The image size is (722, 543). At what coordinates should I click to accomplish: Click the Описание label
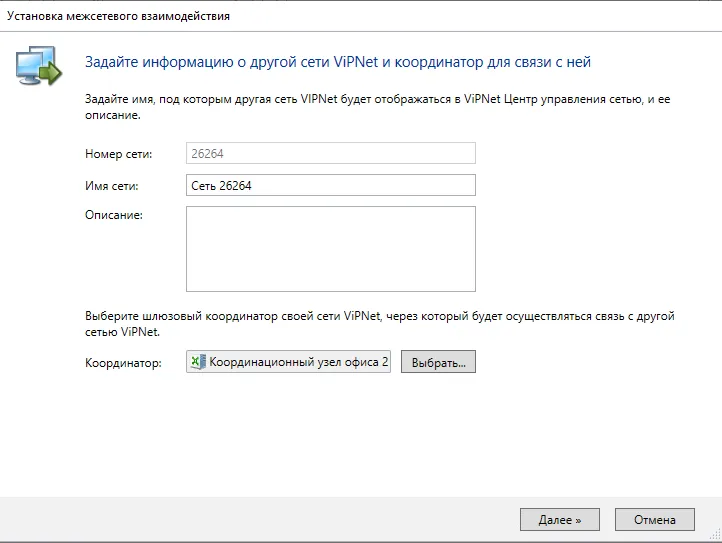[114, 215]
